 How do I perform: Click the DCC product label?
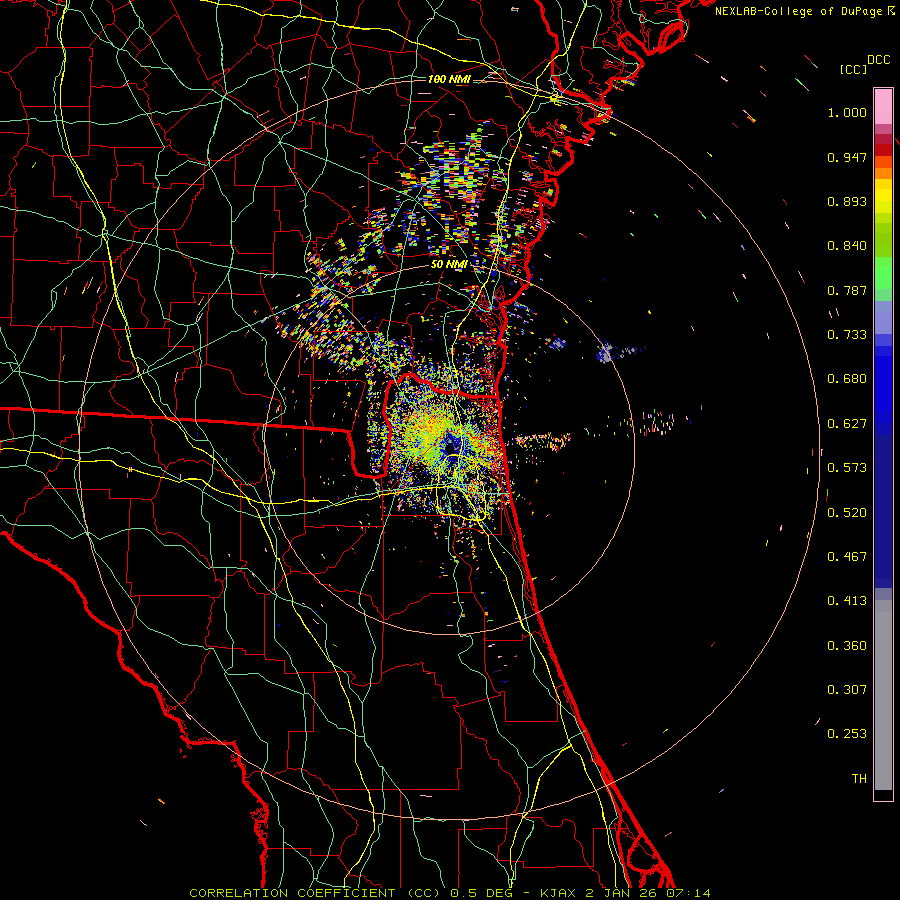click(x=878, y=60)
